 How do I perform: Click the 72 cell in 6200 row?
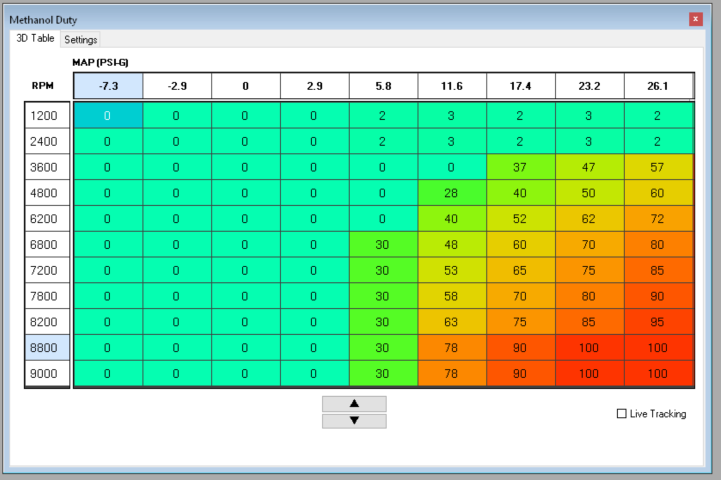(x=658, y=218)
